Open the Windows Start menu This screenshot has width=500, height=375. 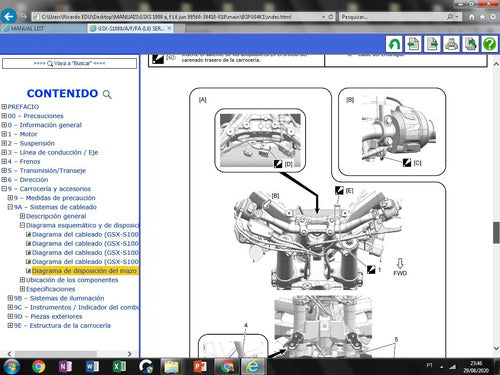[11, 367]
